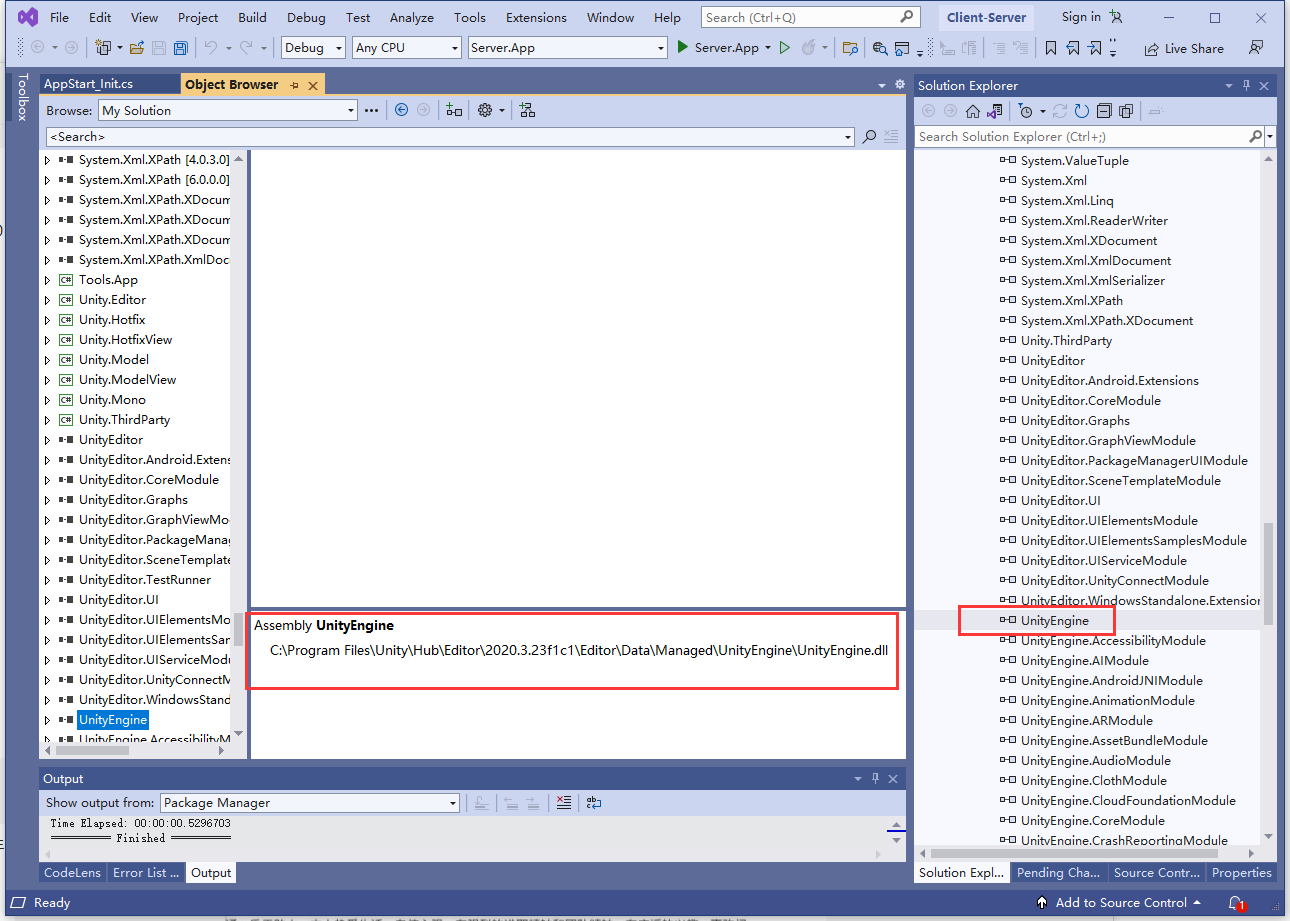Switch to the CodeLens tab
Screen dimensions: 1290x921
72,872
